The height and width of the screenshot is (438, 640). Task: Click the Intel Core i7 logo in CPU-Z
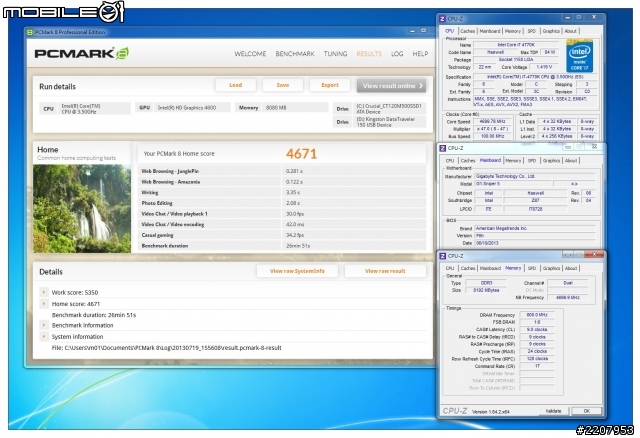[579, 56]
